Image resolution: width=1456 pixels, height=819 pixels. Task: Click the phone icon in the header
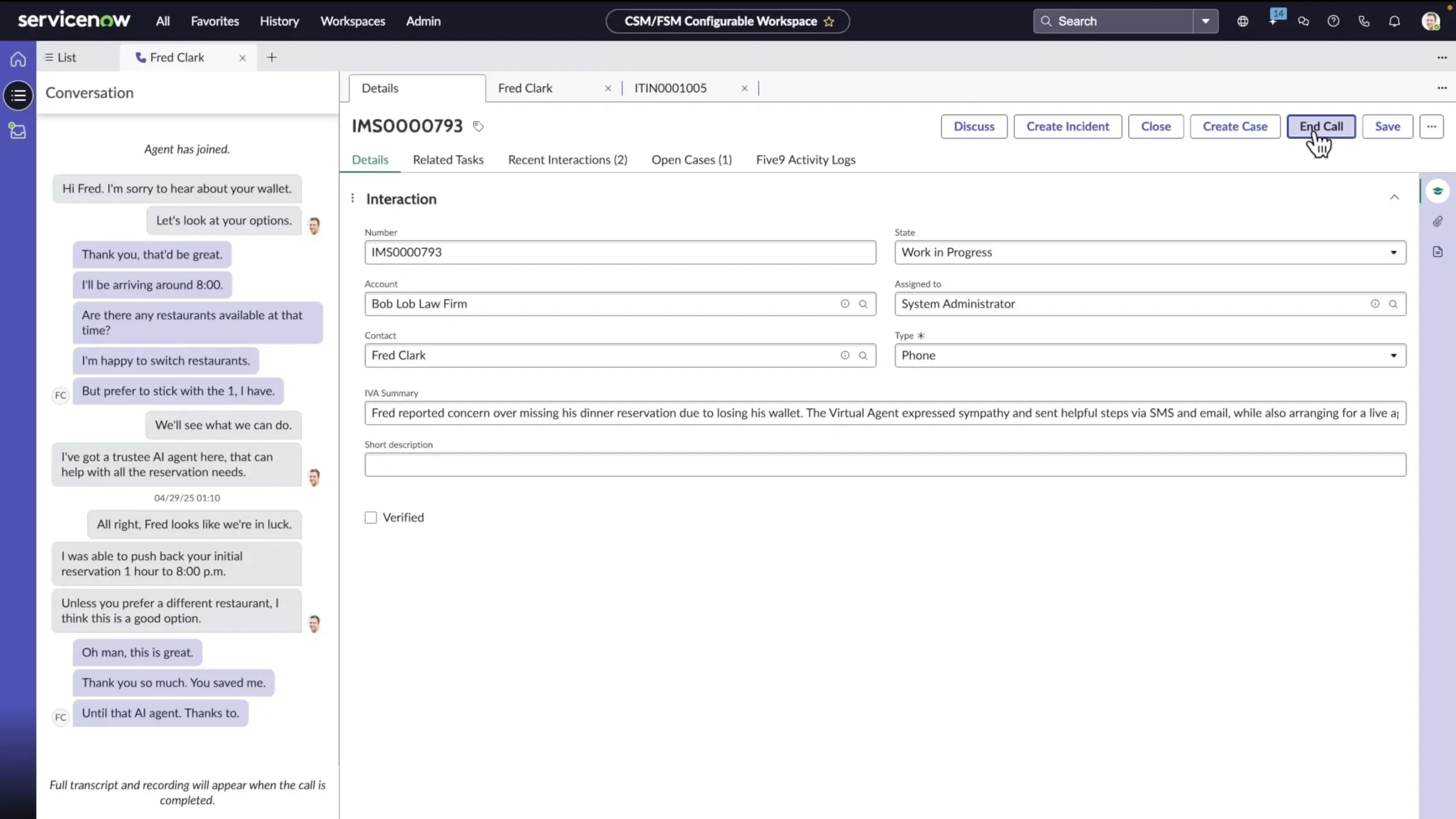pos(1364,21)
